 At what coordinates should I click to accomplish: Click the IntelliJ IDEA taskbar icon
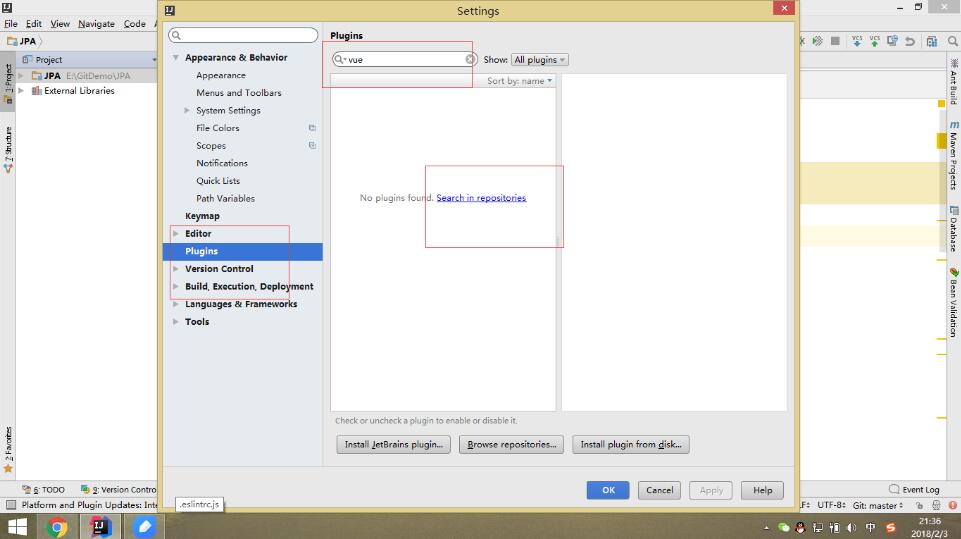[x=100, y=527]
